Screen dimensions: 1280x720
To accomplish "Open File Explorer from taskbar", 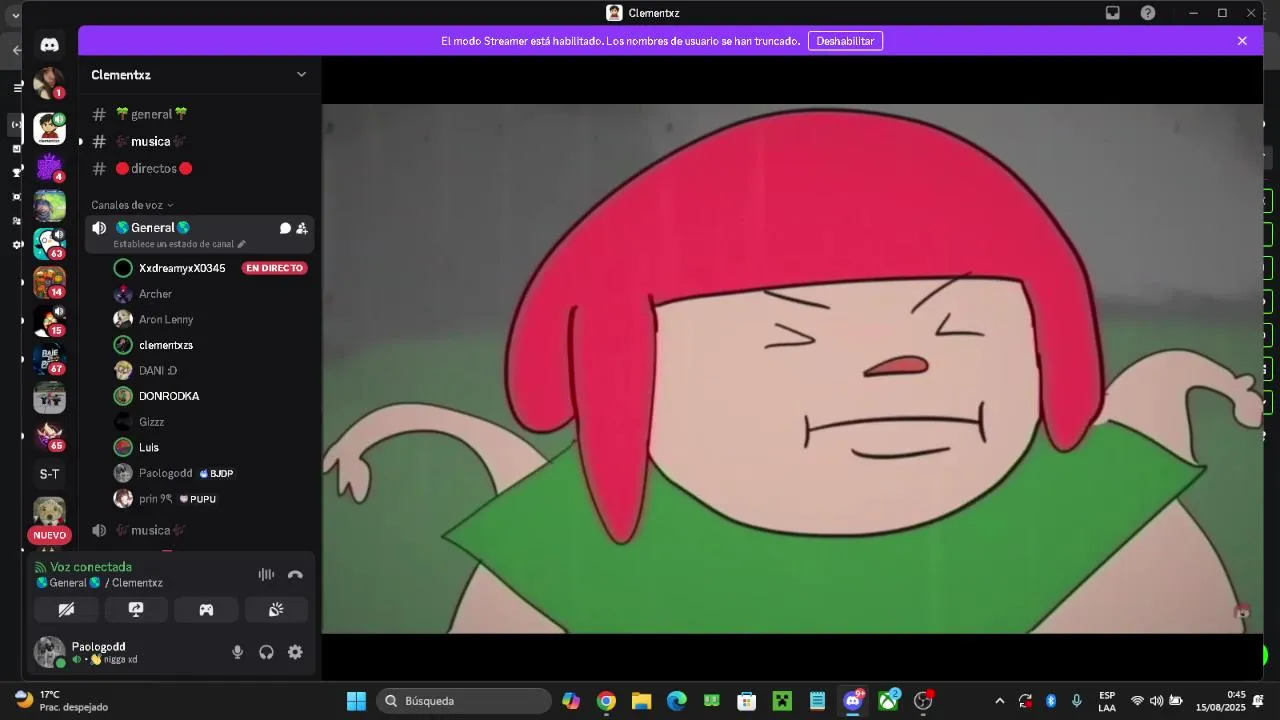I will click(641, 701).
